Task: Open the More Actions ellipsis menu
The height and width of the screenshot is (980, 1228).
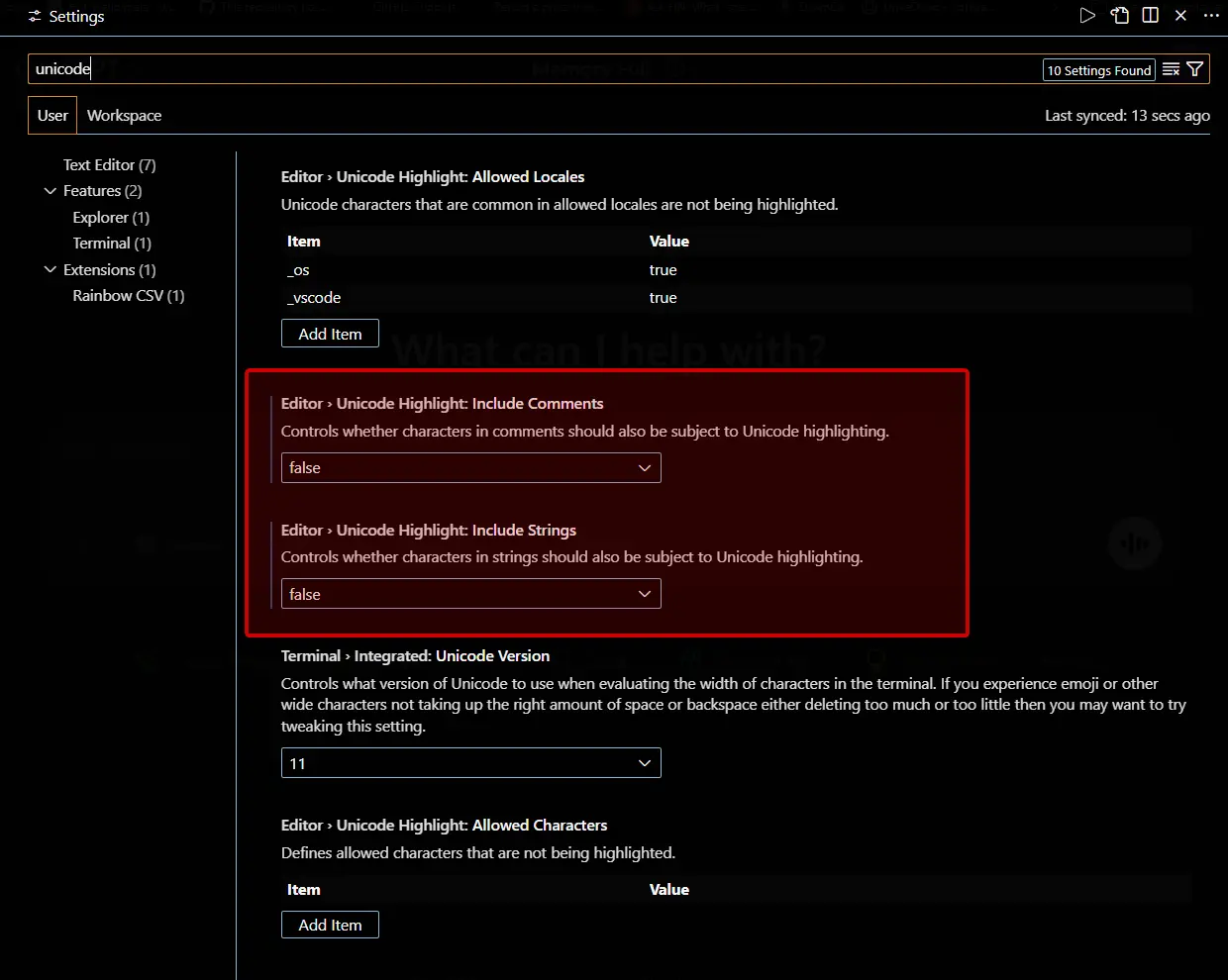Action: coord(1211,16)
